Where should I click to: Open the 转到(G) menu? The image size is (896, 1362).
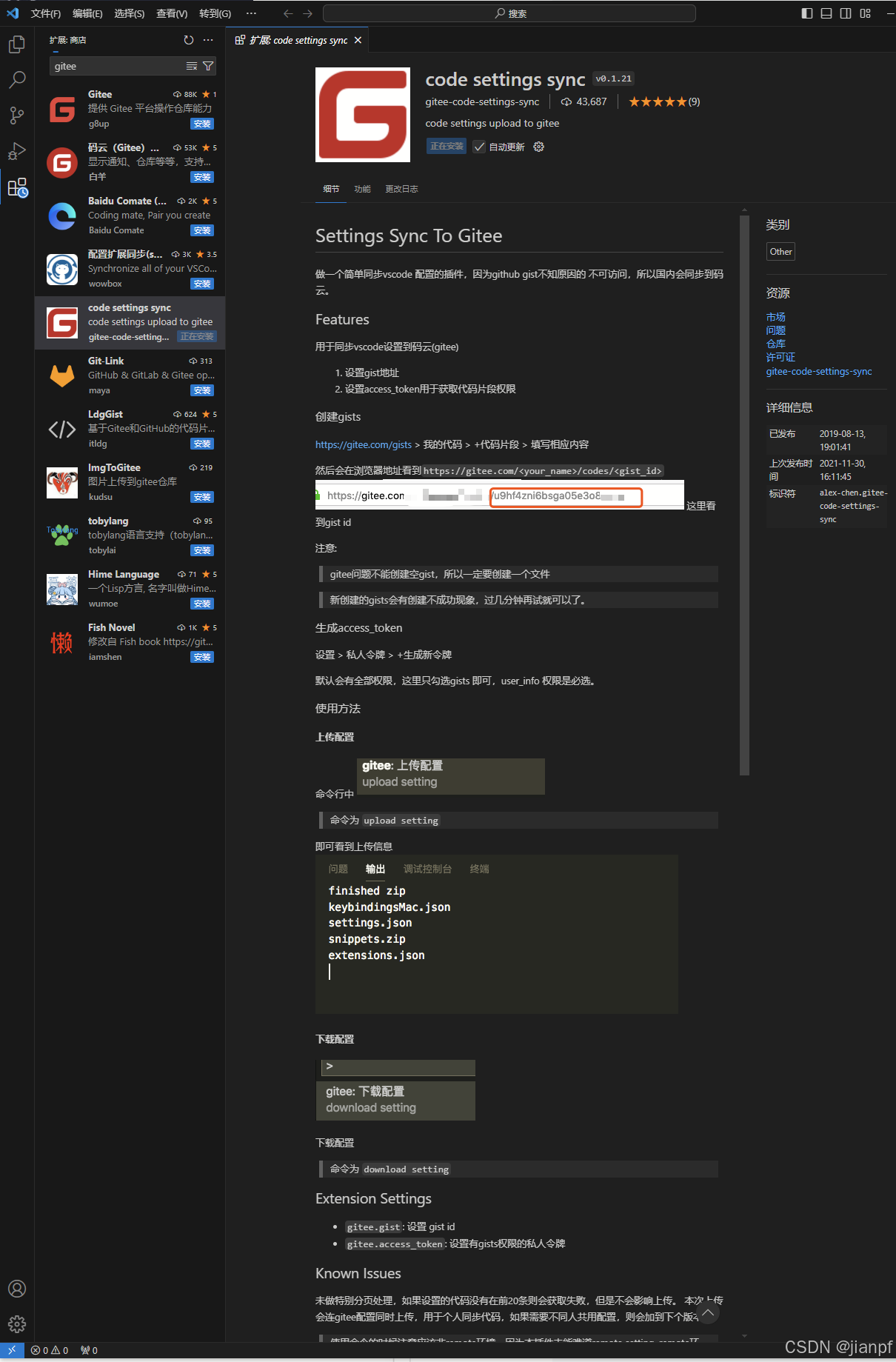pyautogui.click(x=215, y=13)
